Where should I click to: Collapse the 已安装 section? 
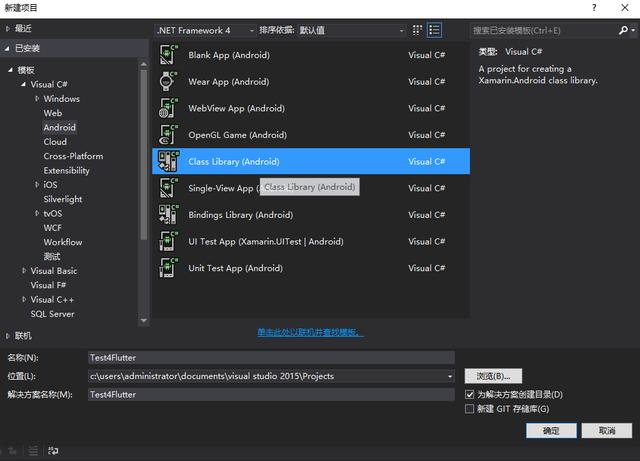7,49
